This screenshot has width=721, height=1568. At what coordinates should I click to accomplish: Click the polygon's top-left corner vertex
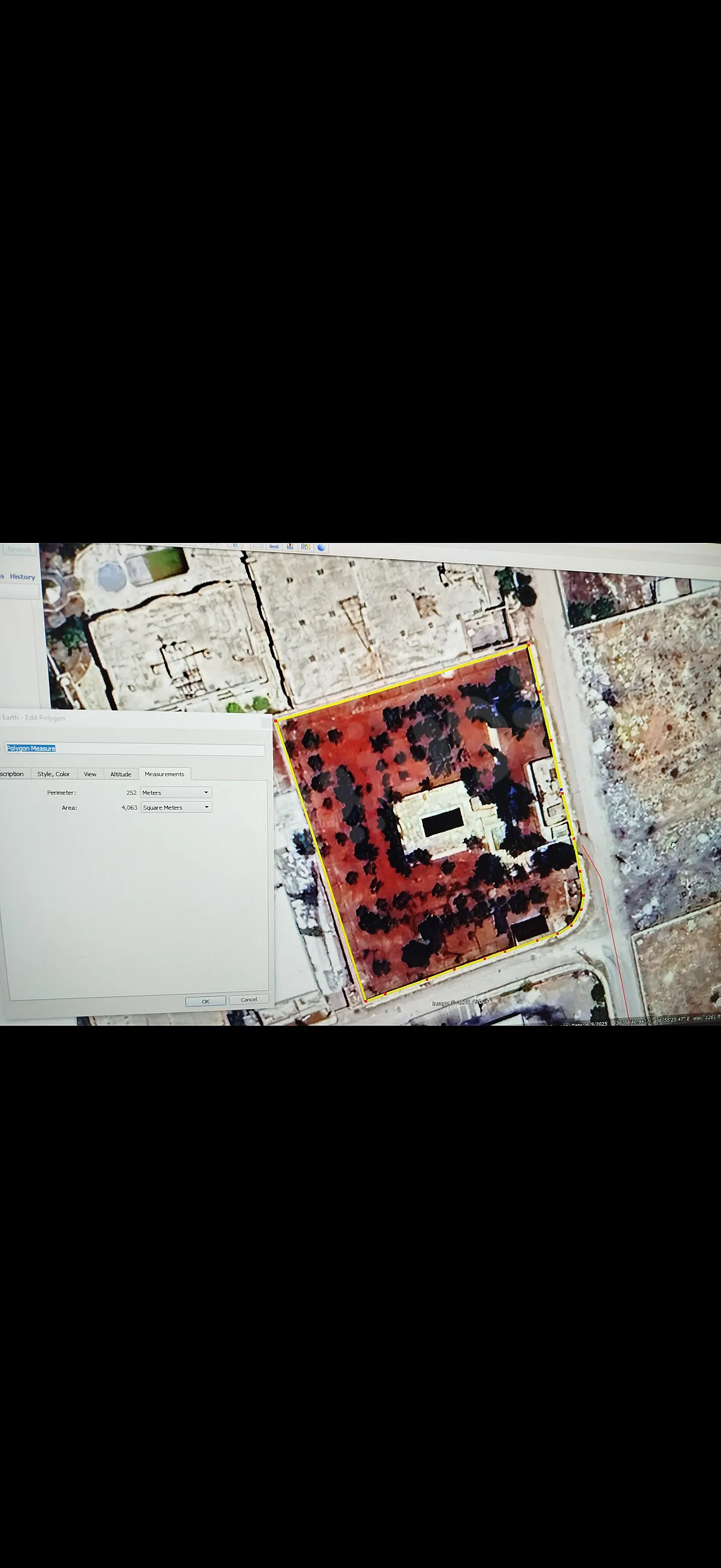[x=276, y=721]
